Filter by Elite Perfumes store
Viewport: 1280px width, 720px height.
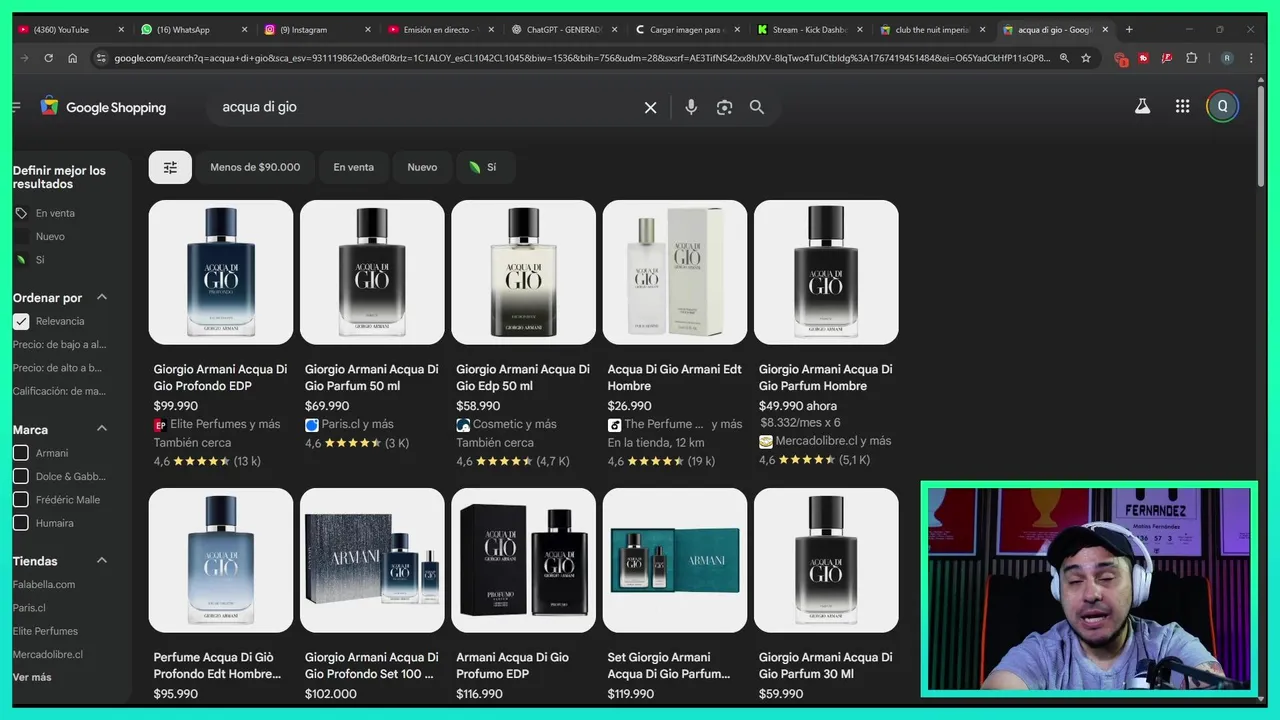(45, 631)
